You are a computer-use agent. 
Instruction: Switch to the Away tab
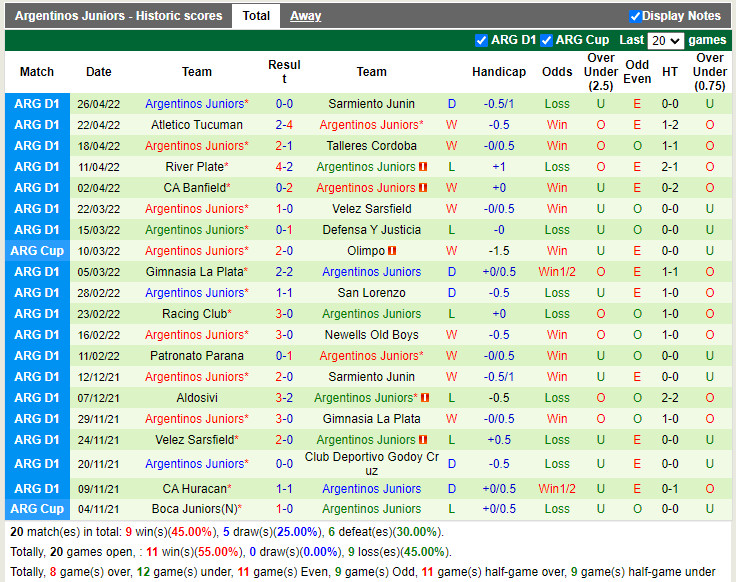pyautogui.click(x=306, y=16)
